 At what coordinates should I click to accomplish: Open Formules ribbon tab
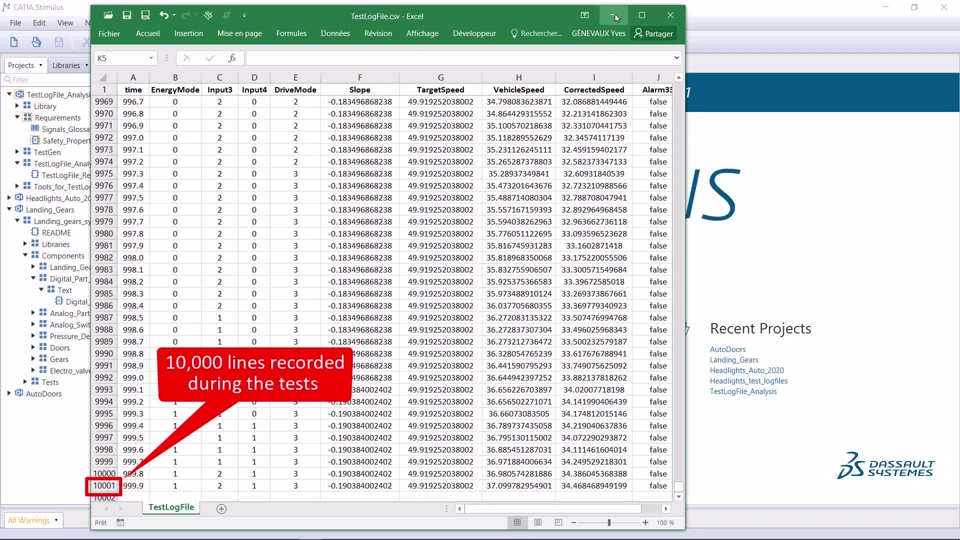point(291,34)
